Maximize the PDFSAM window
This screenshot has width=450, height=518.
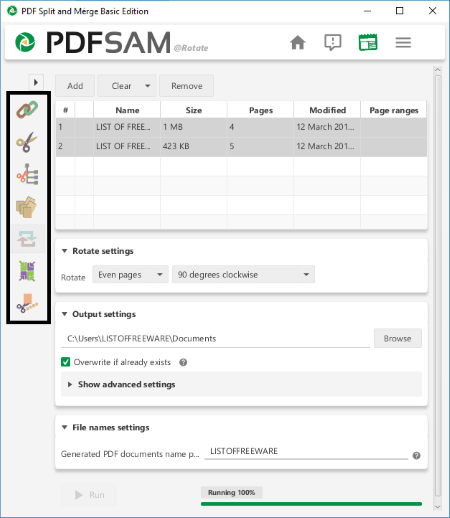(399, 11)
